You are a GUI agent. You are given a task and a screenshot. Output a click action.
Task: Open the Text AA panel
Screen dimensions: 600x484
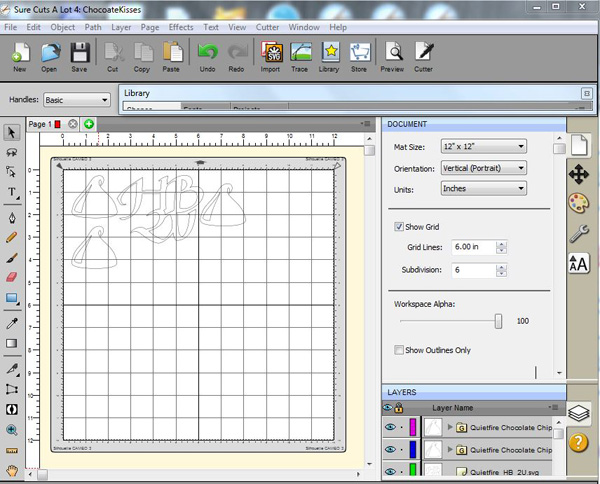pyautogui.click(x=579, y=264)
